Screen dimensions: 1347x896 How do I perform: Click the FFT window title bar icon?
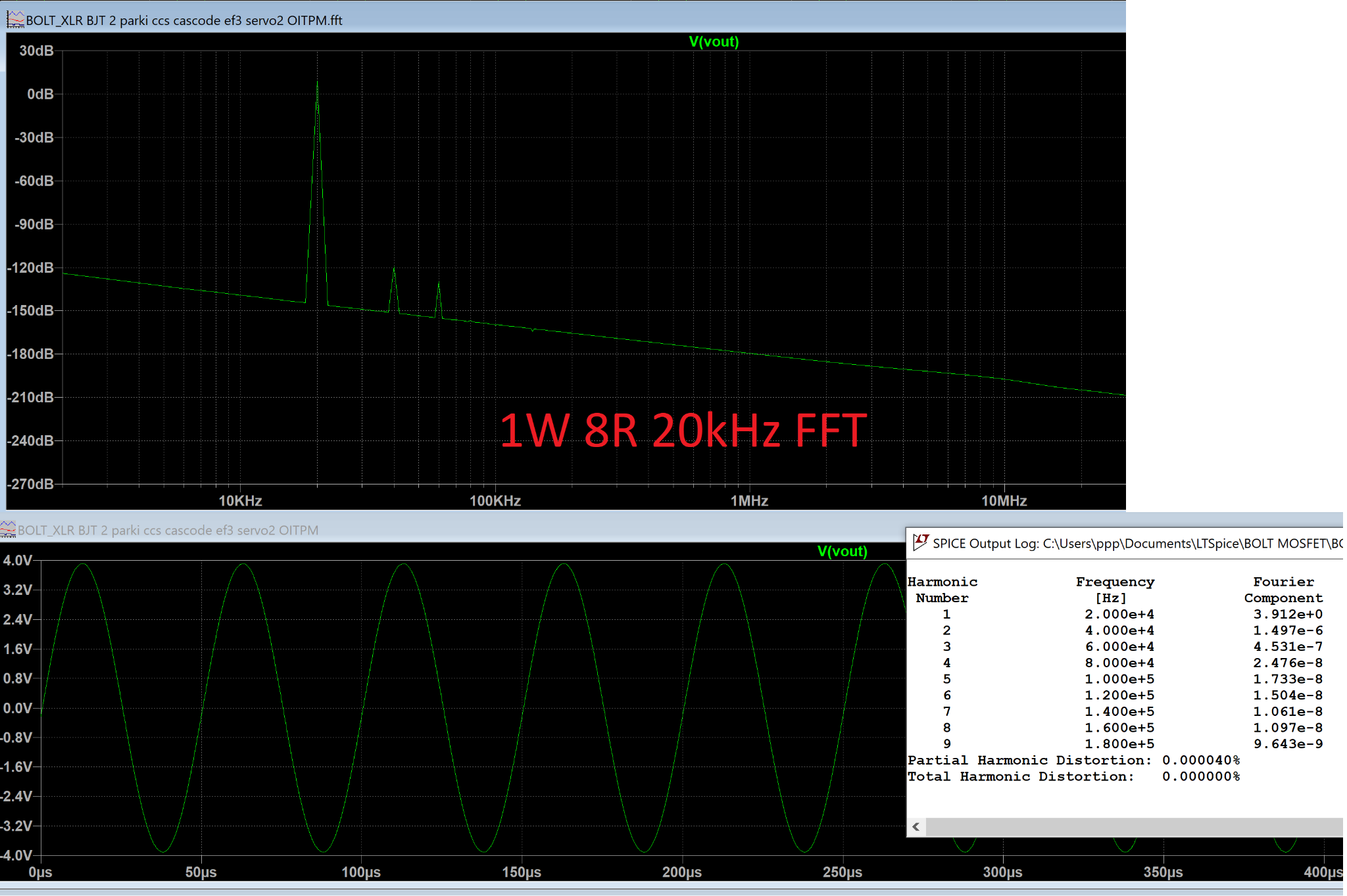15,20
